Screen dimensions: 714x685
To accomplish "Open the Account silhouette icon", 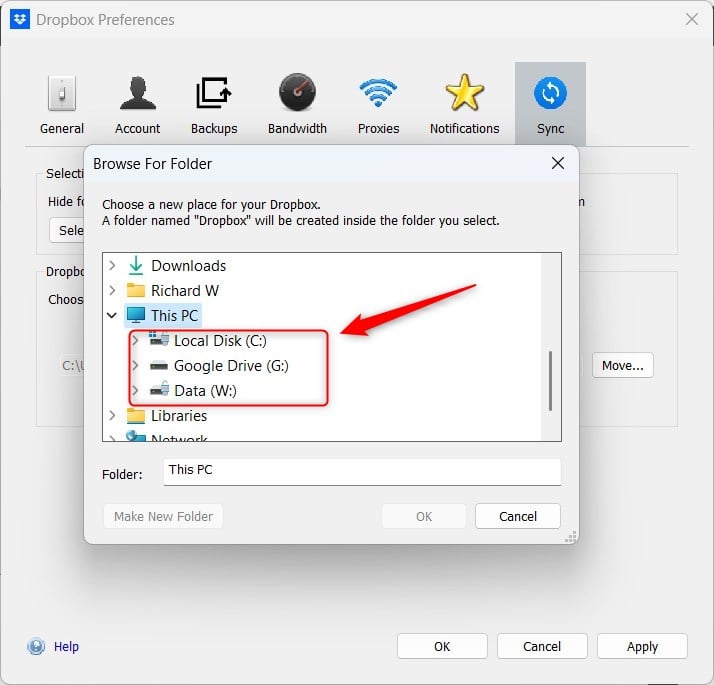I will (x=138, y=93).
